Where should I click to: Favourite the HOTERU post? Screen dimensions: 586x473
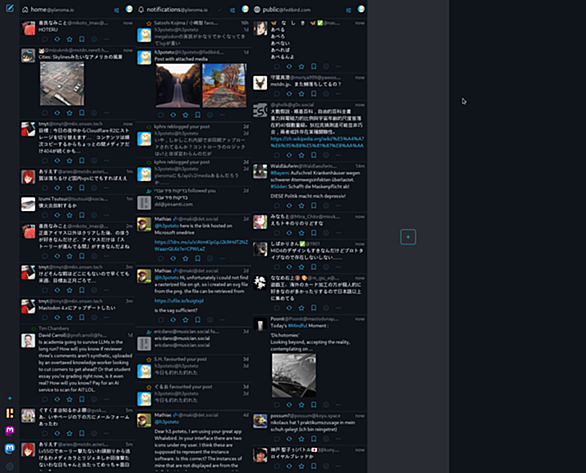(x=70, y=39)
